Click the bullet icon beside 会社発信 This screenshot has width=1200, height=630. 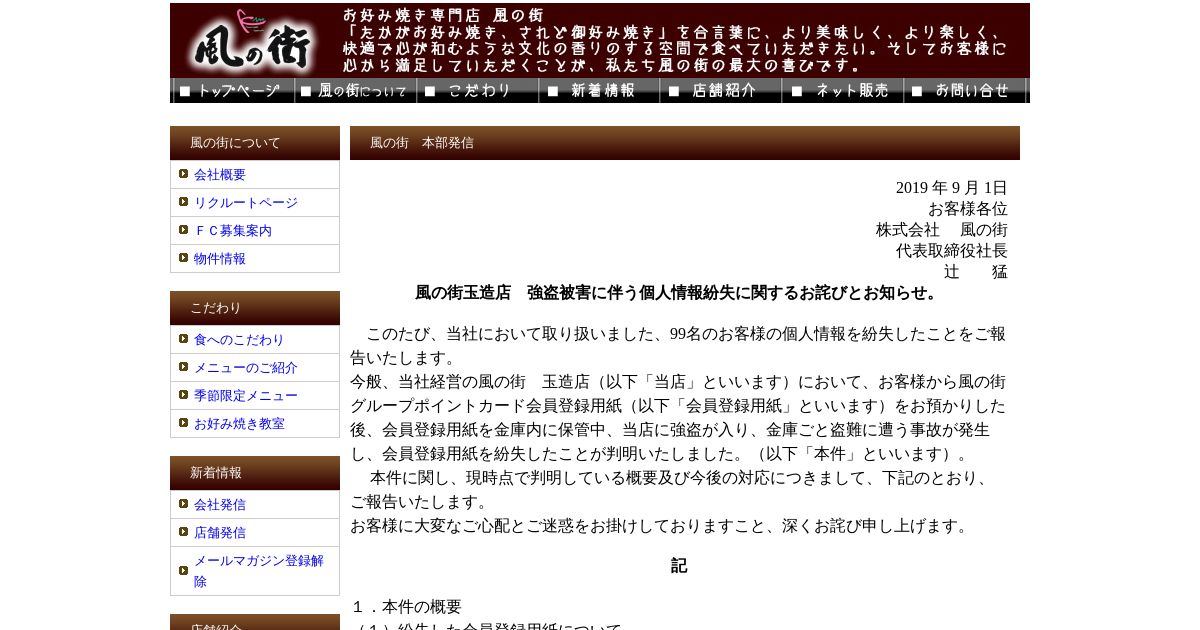coord(184,504)
